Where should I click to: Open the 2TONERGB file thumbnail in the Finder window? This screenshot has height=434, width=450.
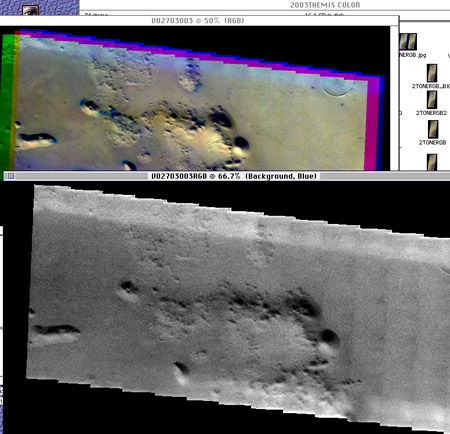(433, 129)
